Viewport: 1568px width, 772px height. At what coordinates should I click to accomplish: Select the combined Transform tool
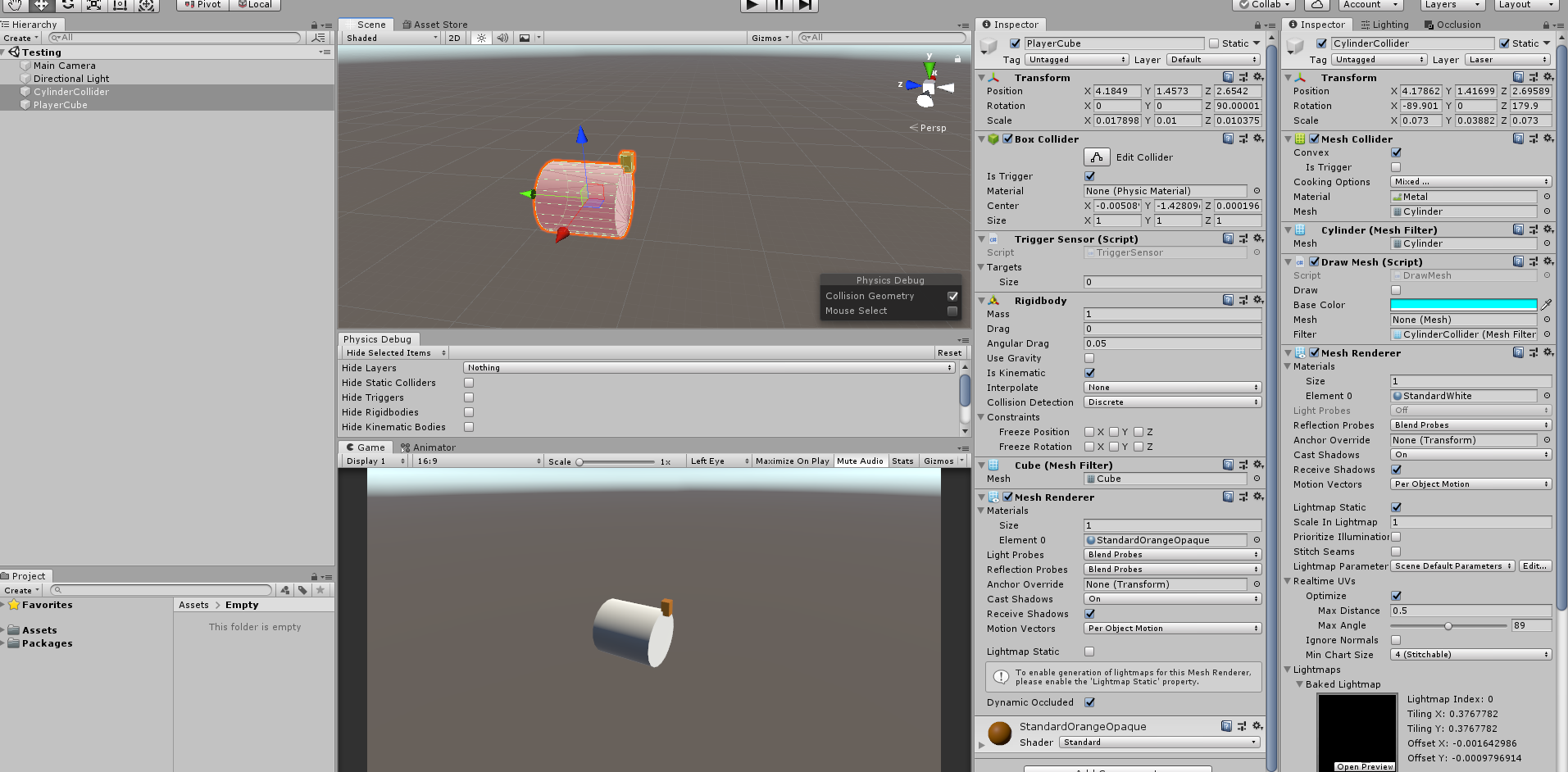(146, 4)
